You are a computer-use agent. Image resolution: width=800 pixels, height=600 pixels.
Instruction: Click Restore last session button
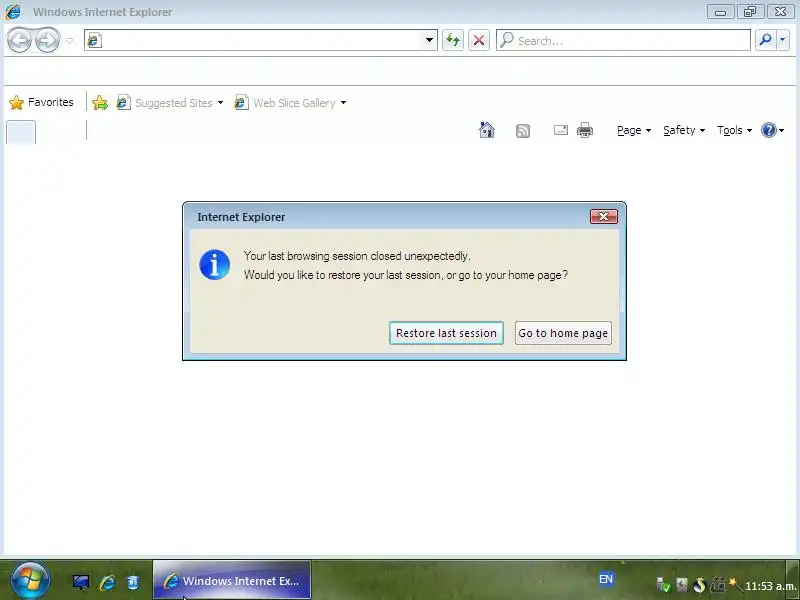(x=446, y=333)
